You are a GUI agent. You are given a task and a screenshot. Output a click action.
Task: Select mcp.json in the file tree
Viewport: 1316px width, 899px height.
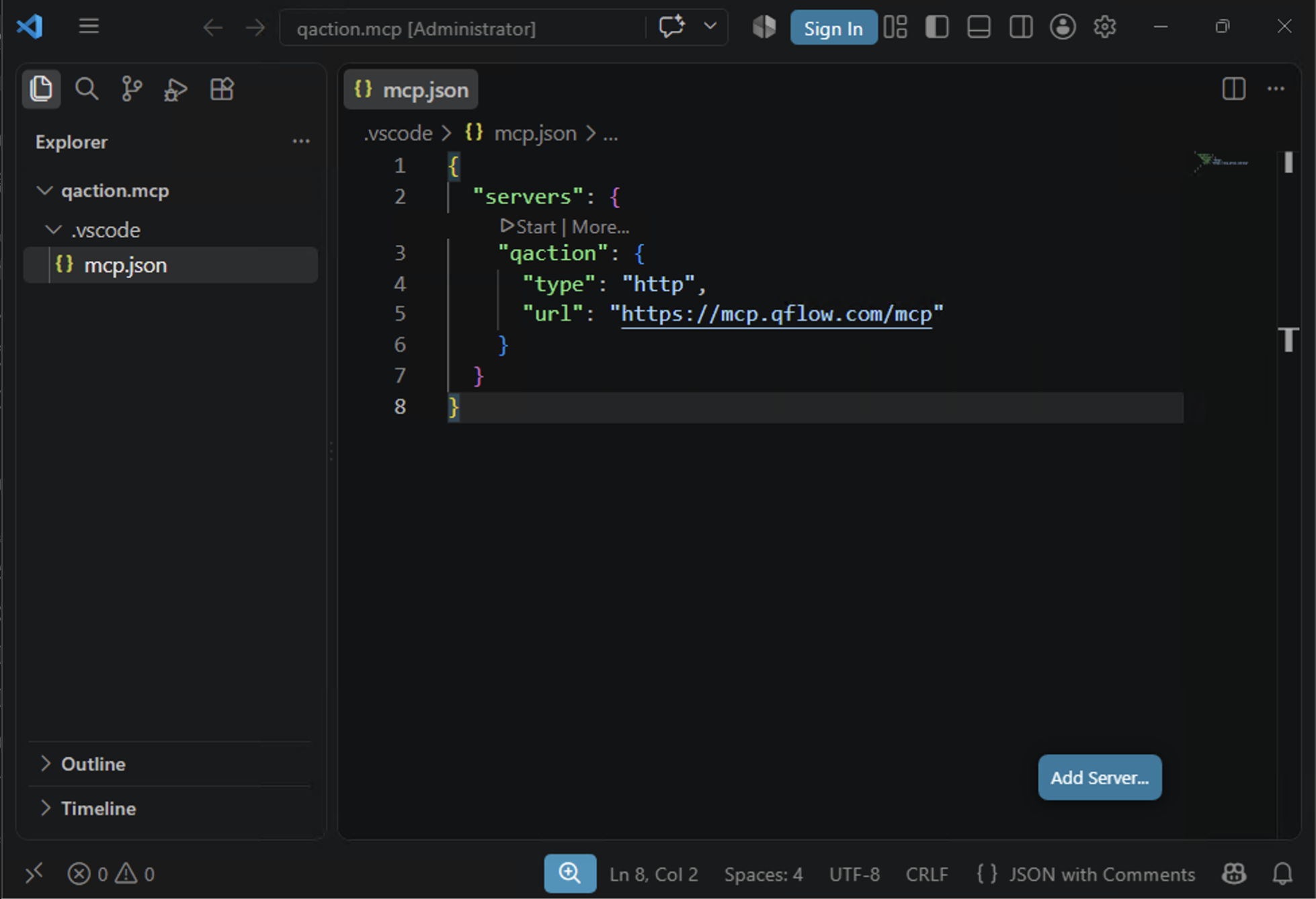point(171,265)
